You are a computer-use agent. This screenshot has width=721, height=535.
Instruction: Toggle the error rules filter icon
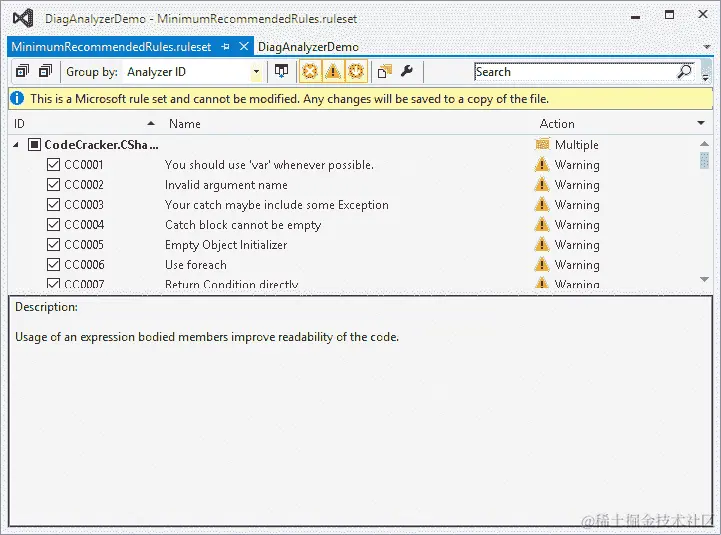[x=310, y=71]
